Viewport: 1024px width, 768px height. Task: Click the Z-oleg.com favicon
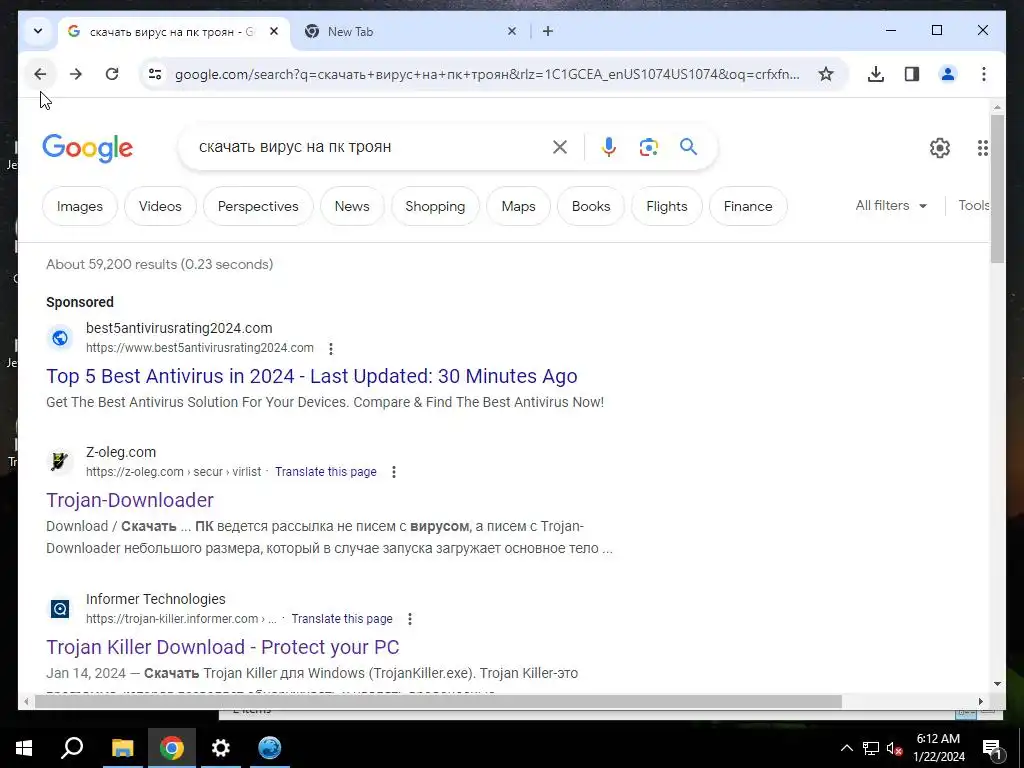pos(59,461)
